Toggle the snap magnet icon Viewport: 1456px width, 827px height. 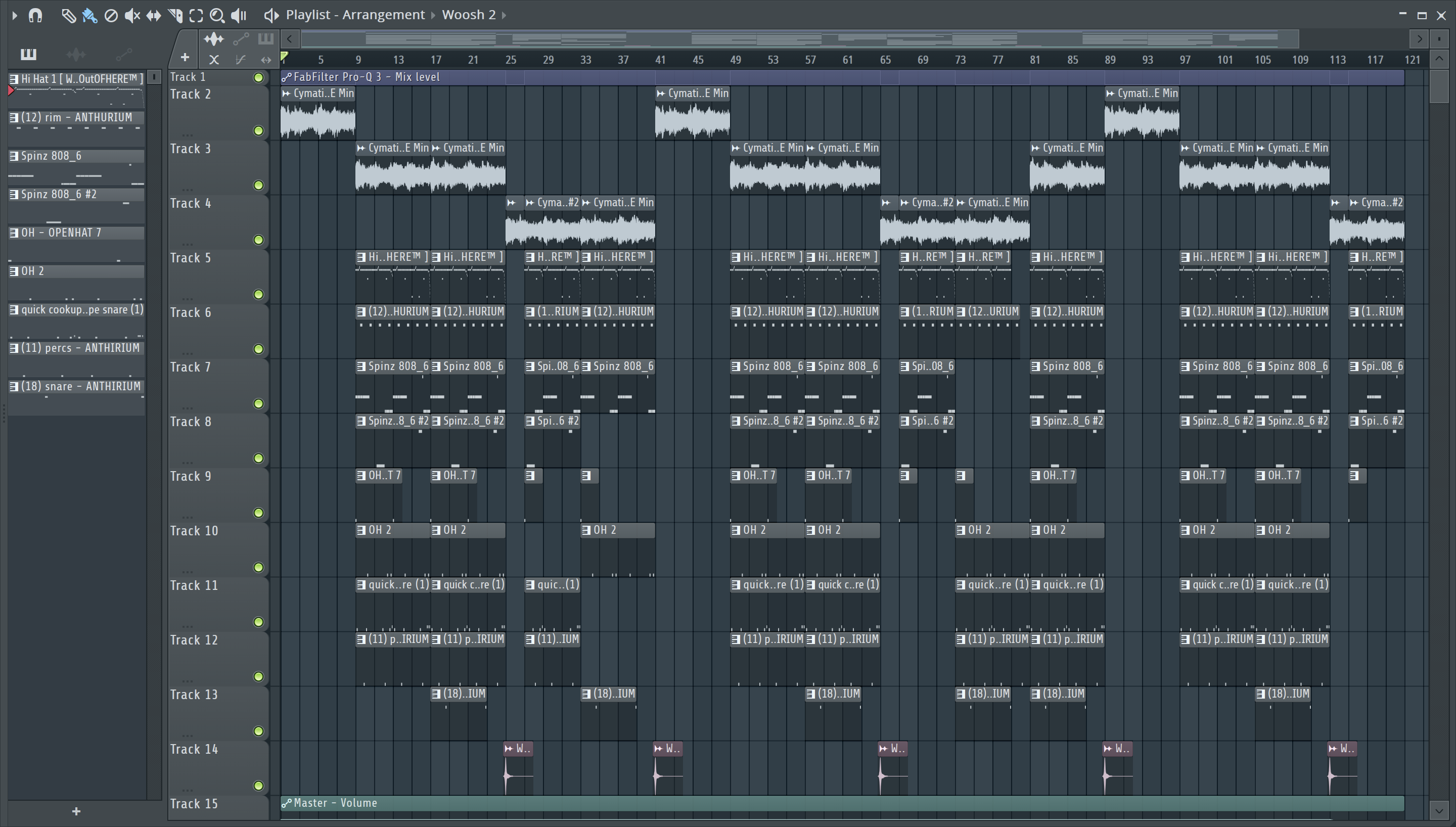[x=36, y=15]
